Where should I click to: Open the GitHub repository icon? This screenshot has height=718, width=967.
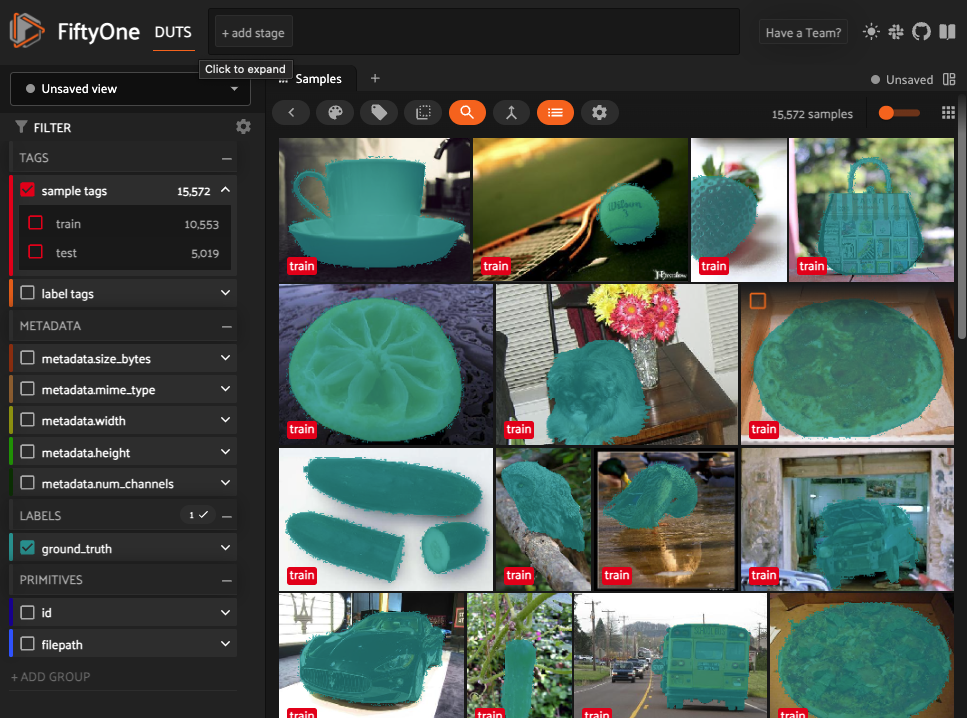click(921, 32)
